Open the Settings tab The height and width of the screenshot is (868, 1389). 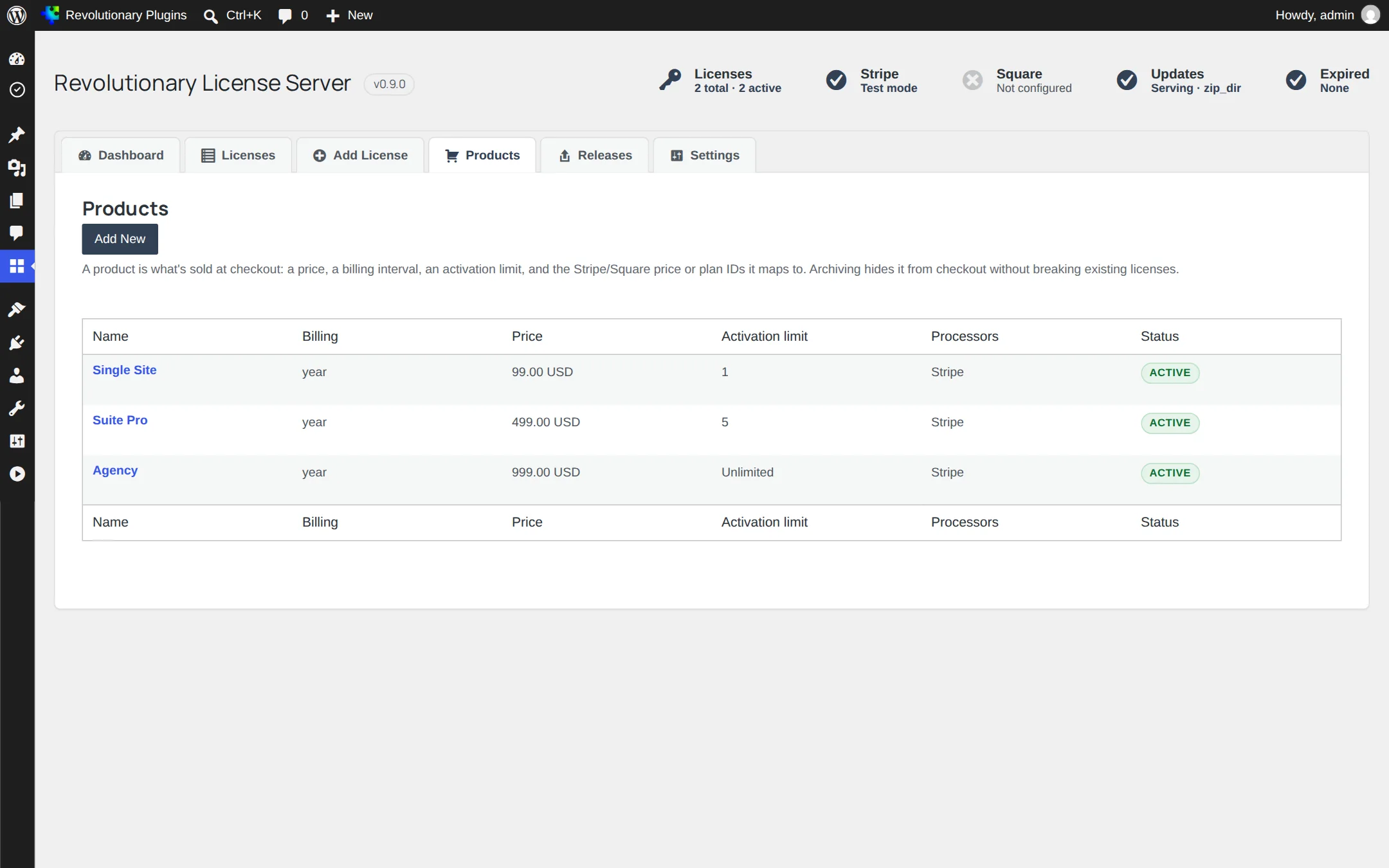[x=705, y=155]
